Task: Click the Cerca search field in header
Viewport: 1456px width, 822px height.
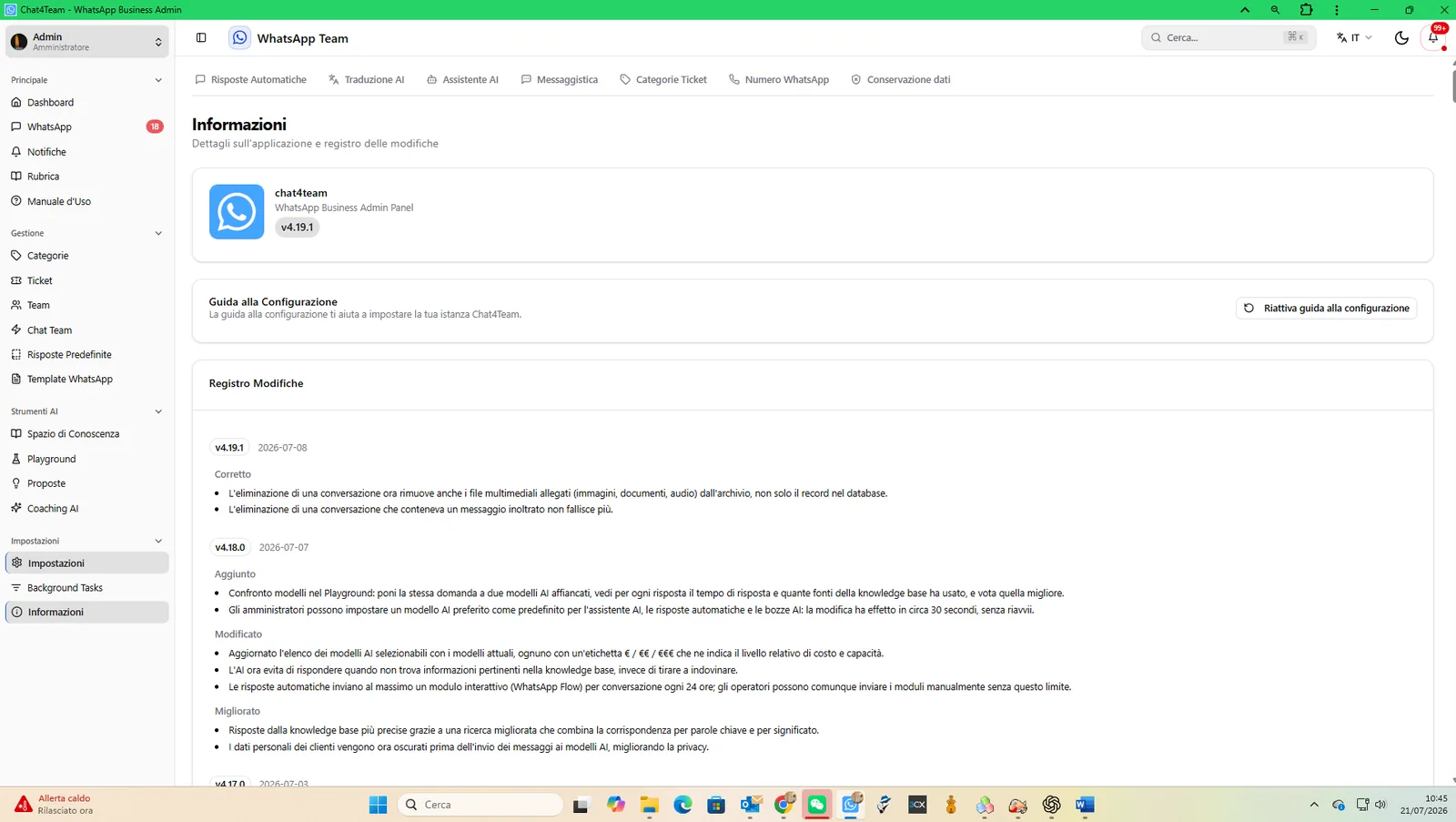Action: click(x=1228, y=37)
